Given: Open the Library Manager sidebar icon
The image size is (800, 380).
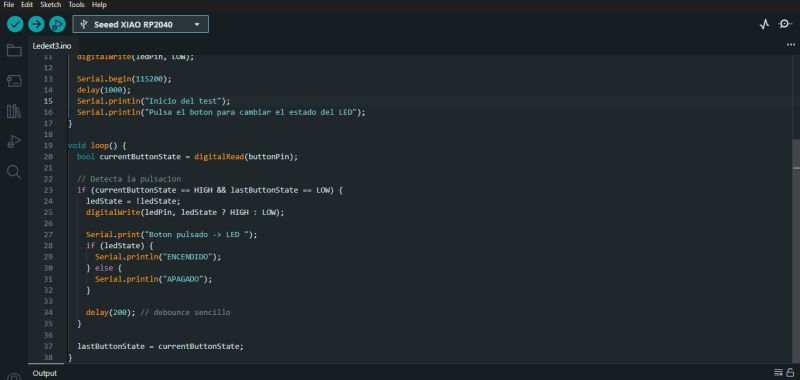Looking at the screenshot, I should (14, 111).
